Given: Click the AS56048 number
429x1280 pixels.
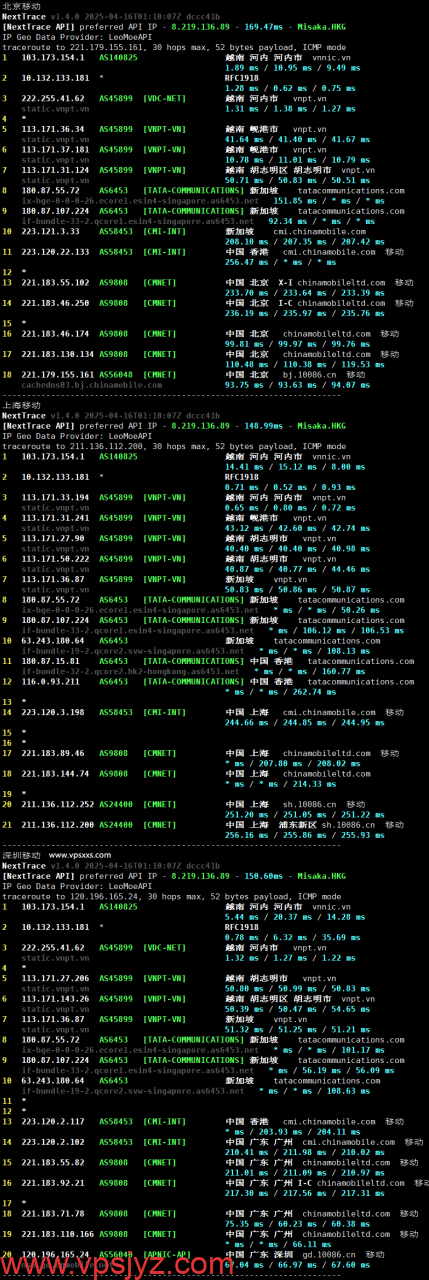Looking at the screenshot, I should [x=118, y=375].
